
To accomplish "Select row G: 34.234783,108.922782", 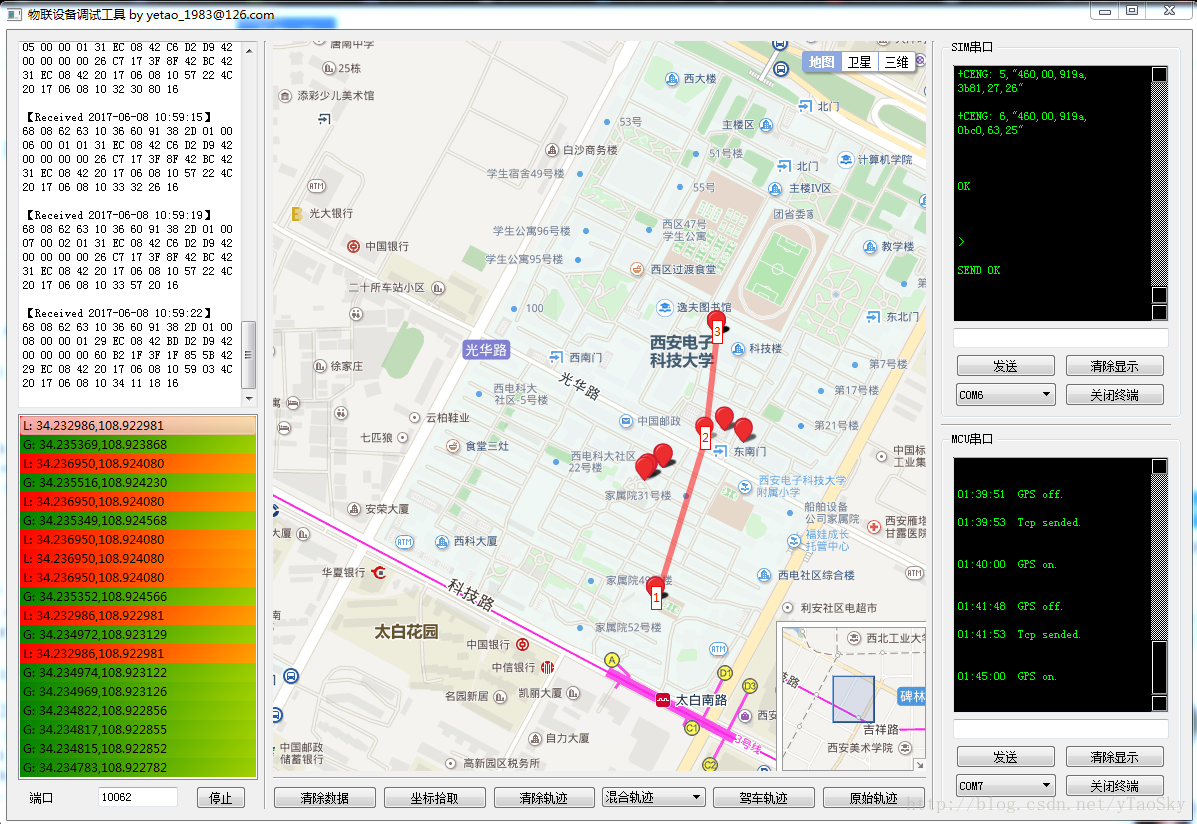I will [138, 767].
